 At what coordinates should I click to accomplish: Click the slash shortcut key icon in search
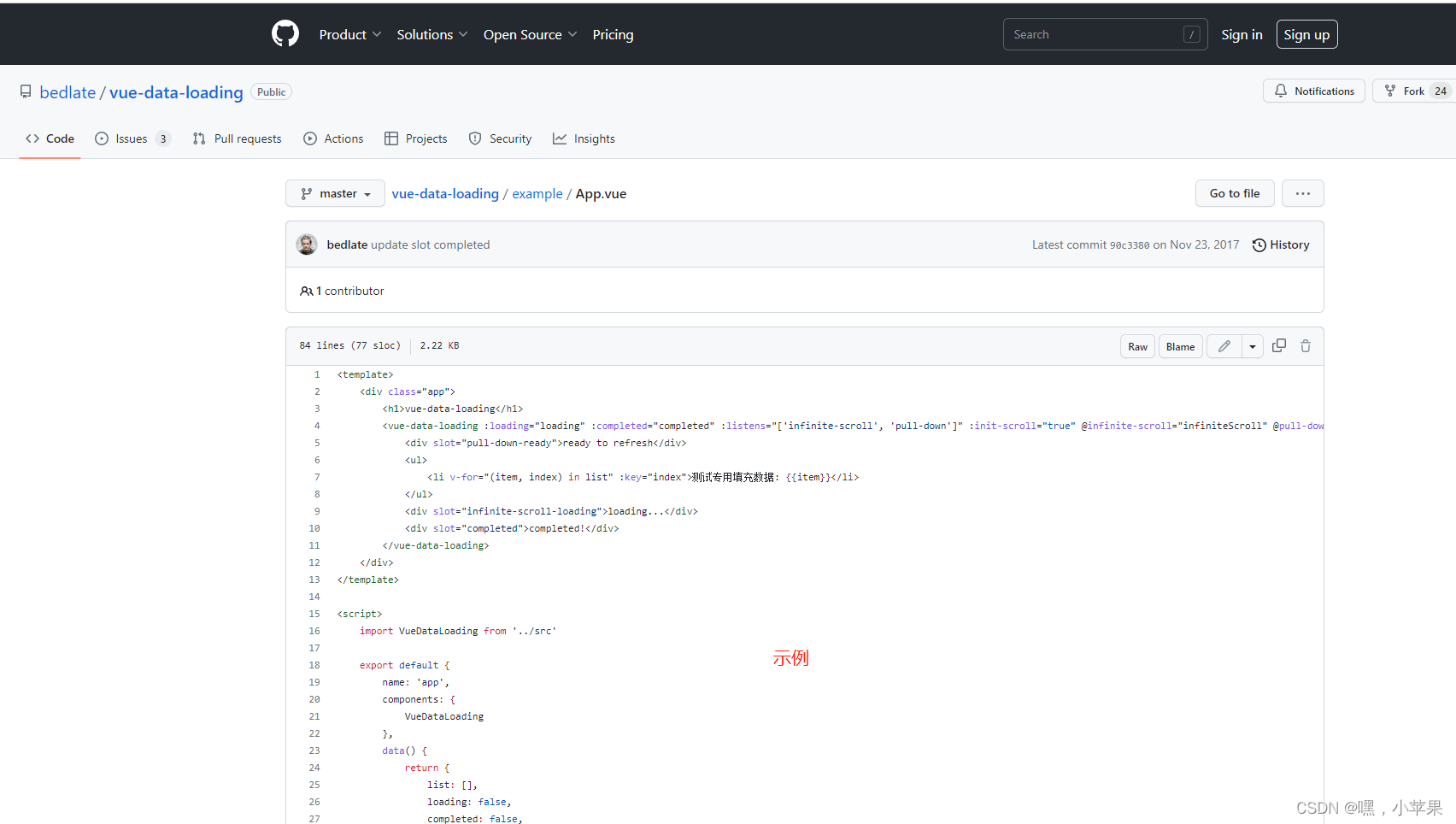coord(1192,34)
